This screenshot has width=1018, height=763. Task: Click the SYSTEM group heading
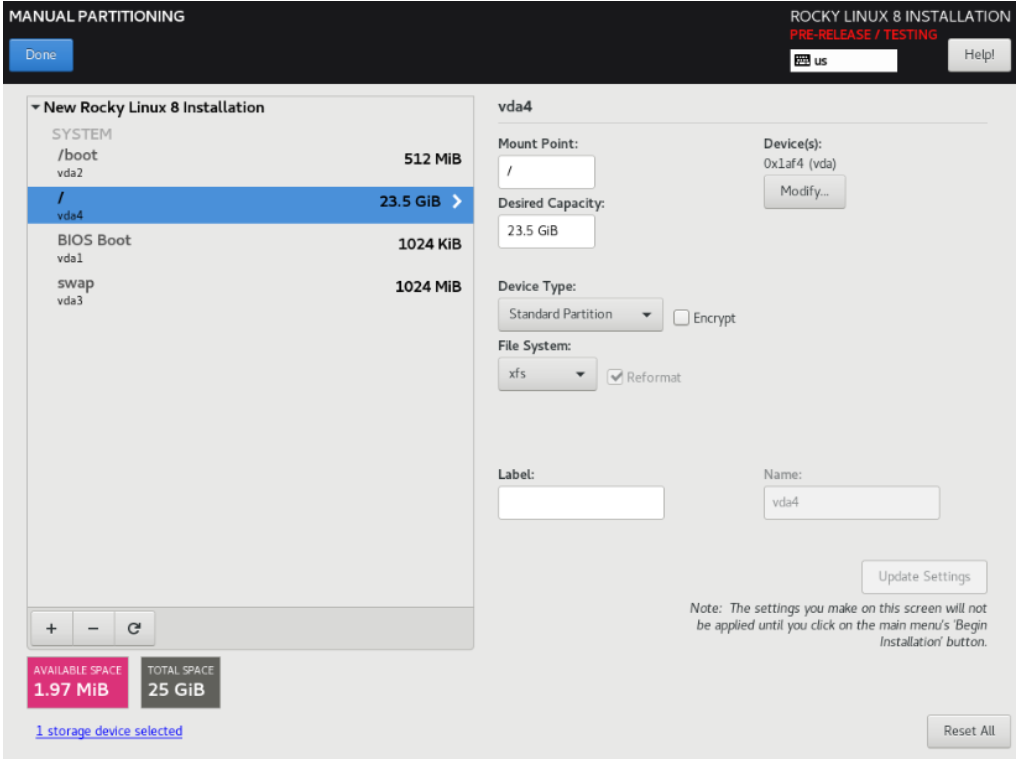click(x=82, y=134)
